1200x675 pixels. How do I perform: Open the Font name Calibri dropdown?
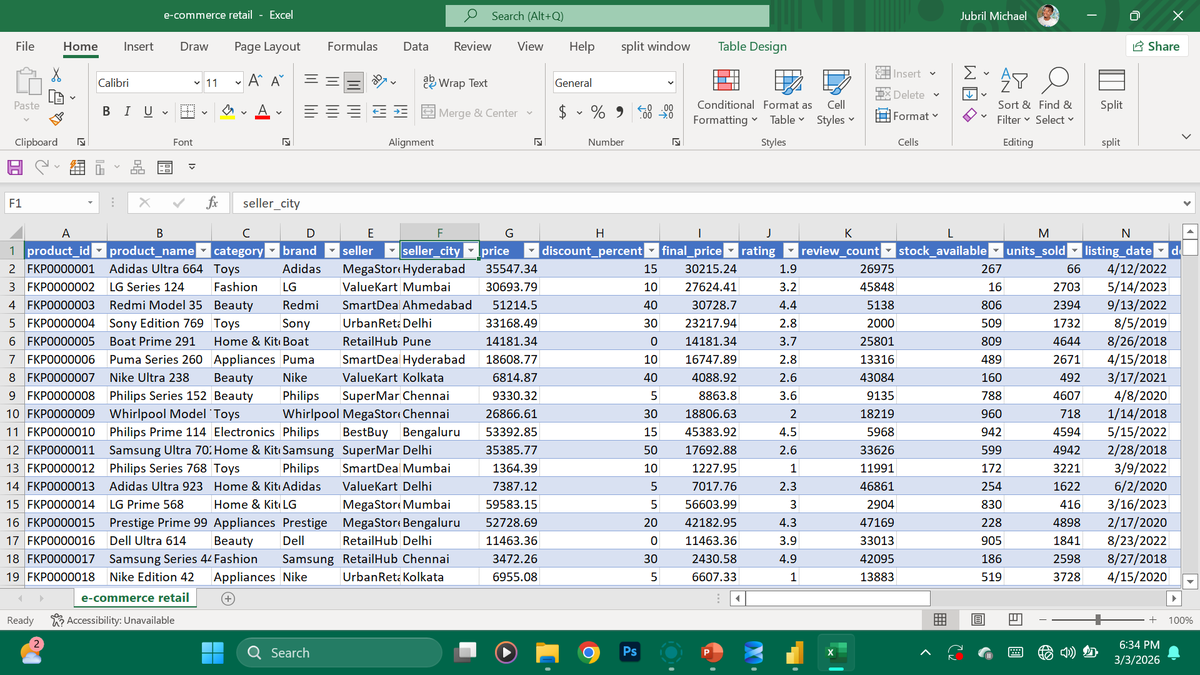point(195,83)
